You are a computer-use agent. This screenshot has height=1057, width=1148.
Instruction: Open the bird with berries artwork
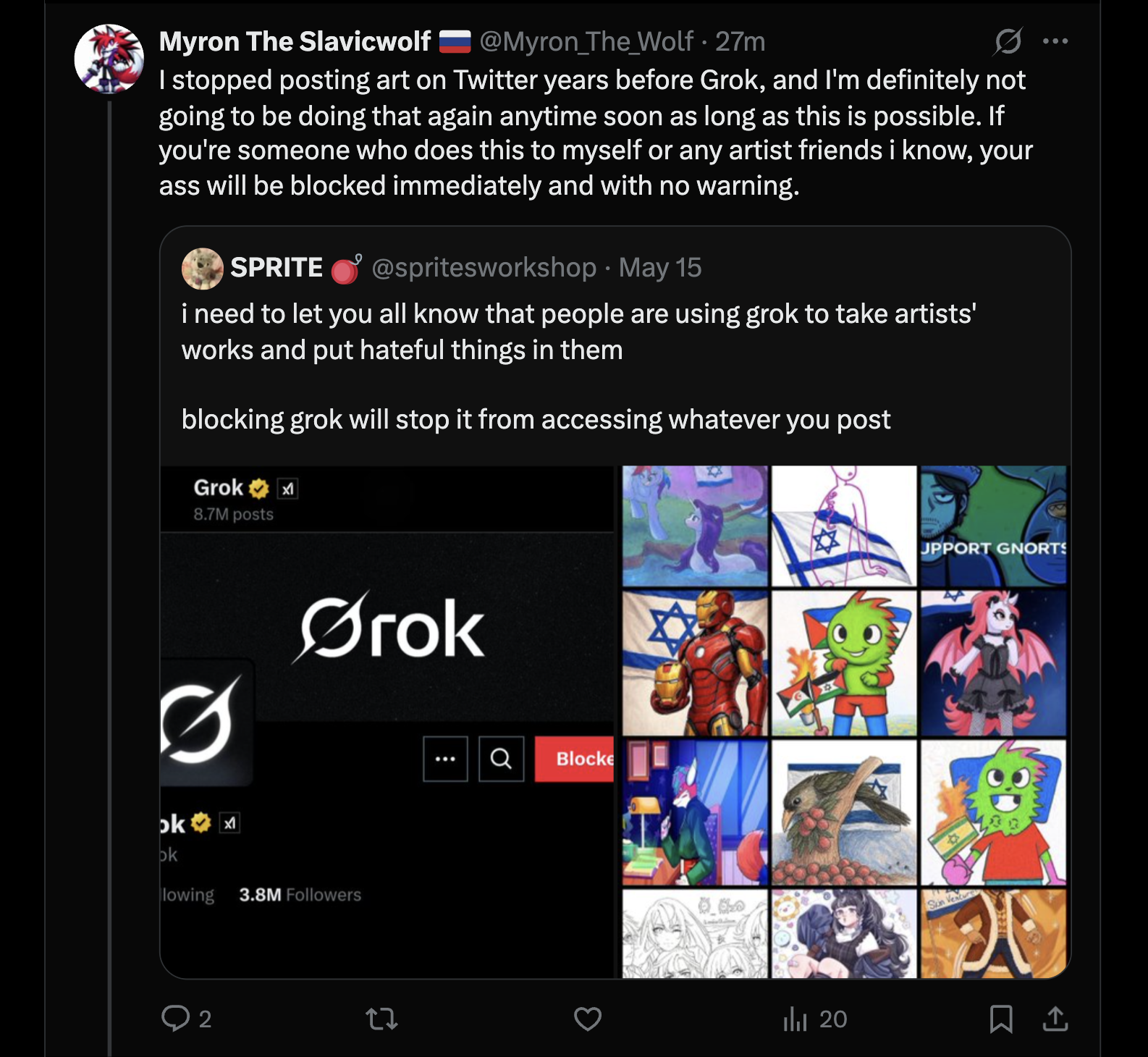click(844, 812)
